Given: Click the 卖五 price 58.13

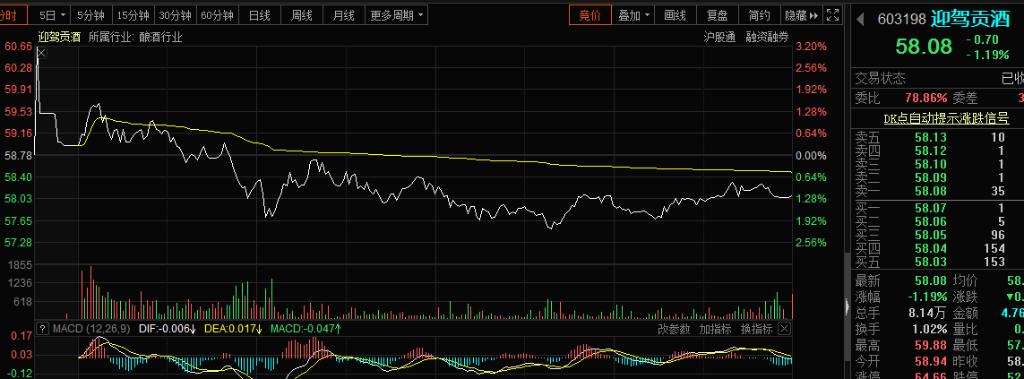Looking at the screenshot, I should pyautogui.click(x=930, y=137).
